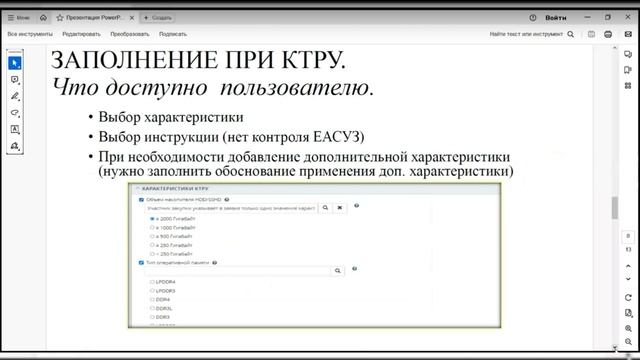Open the save to cloud icon
Image resolution: width=640 pixels, height=360 pixels.
tap(591, 34)
